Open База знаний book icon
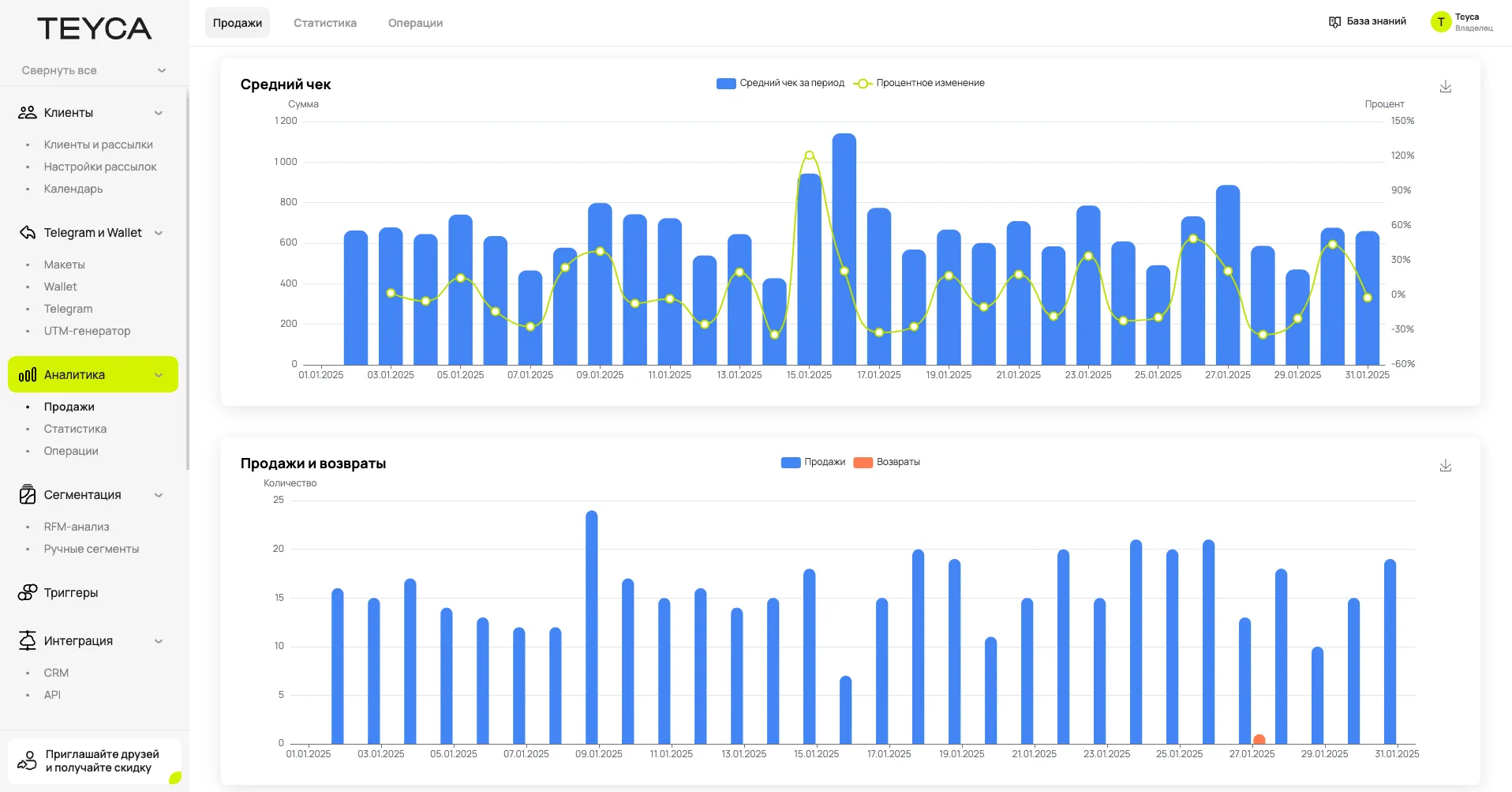 click(1334, 22)
